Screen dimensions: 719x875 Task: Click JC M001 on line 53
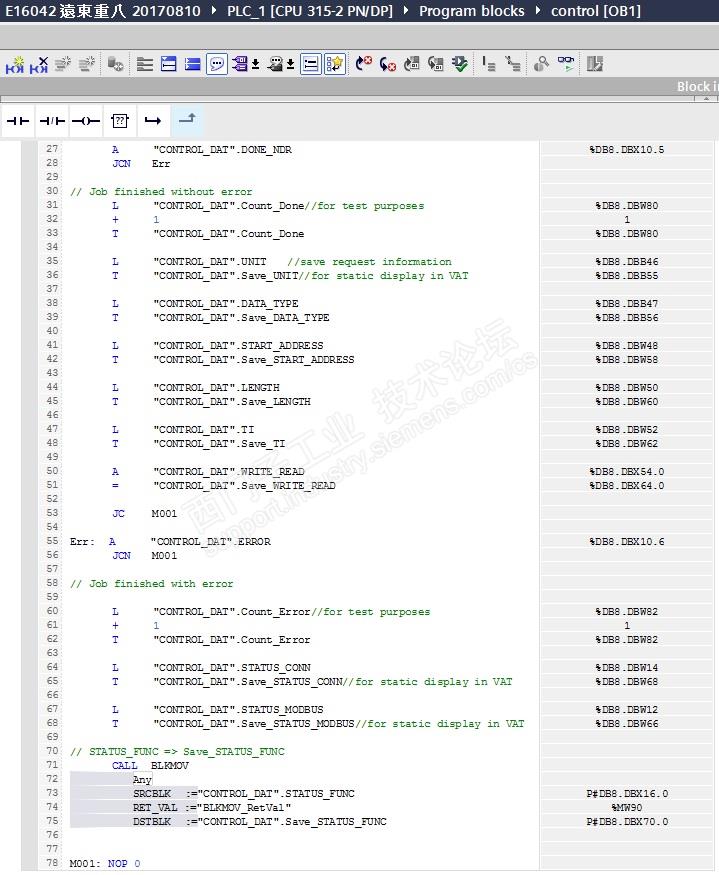[x=145, y=513]
